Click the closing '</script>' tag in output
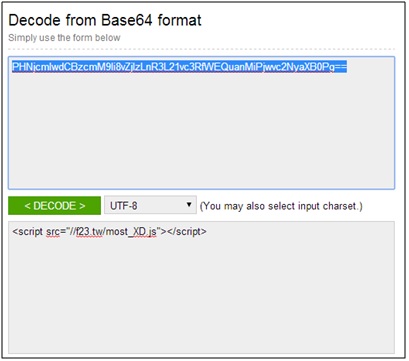Image resolution: width=409 pixels, height=361 pixels. (x=187, y=231)
